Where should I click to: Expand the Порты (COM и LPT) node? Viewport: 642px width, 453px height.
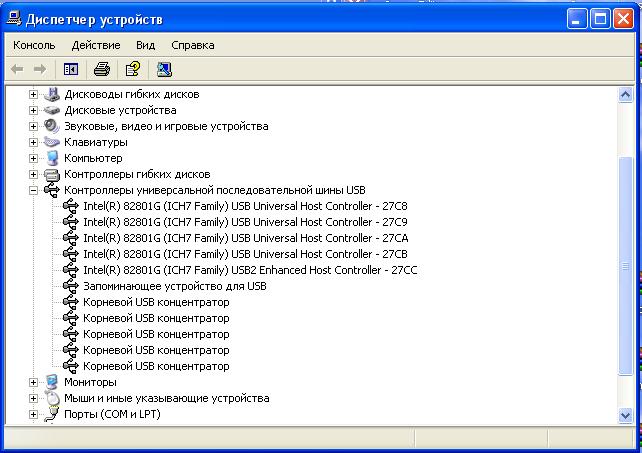point(33,414)
